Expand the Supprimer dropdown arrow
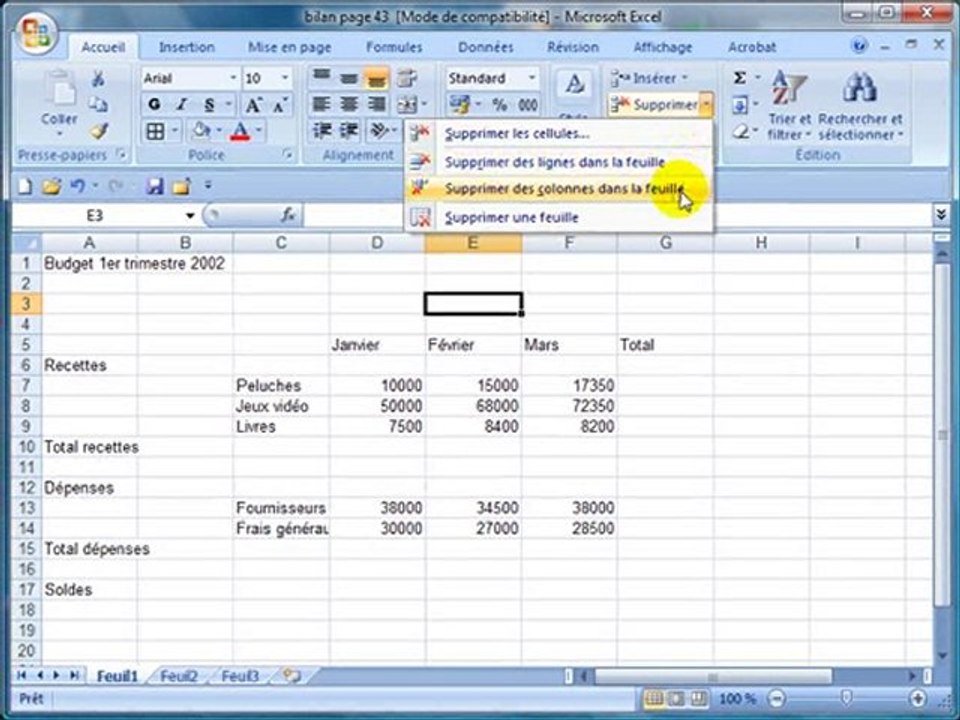Screen dimensions: 960x720 (x=707, y=105)
